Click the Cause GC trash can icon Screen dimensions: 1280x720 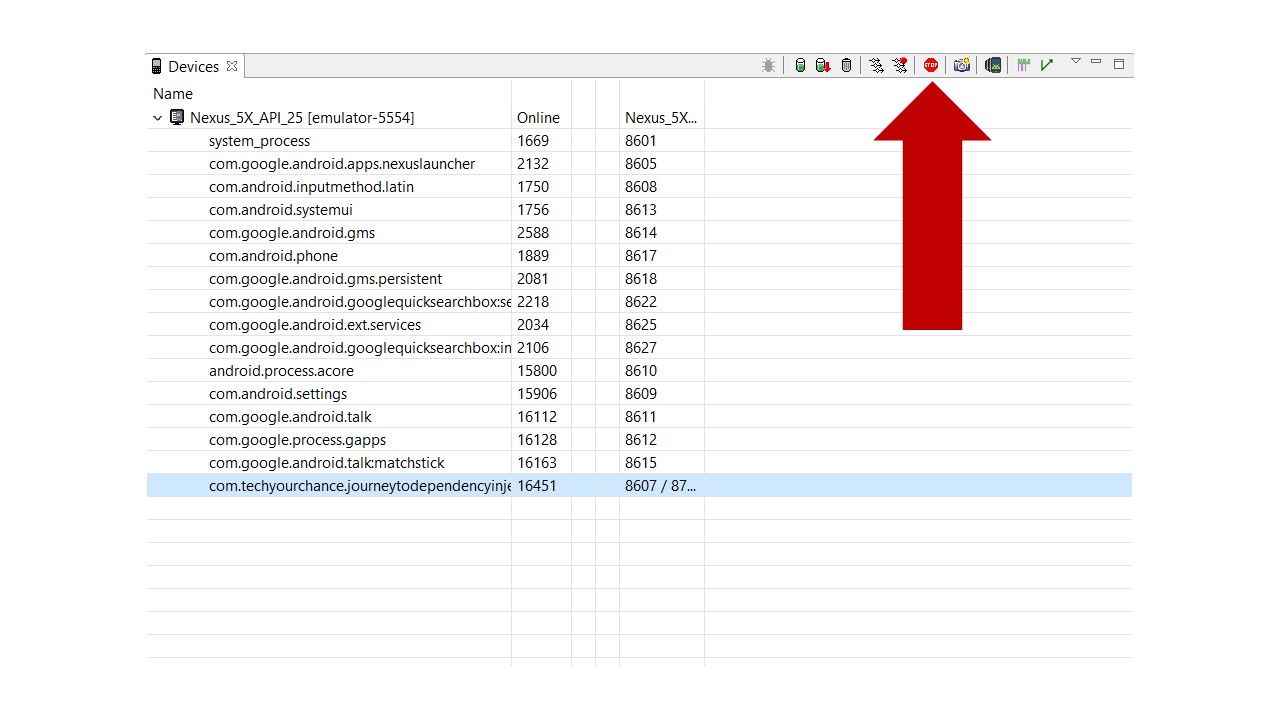click(847, 65)
